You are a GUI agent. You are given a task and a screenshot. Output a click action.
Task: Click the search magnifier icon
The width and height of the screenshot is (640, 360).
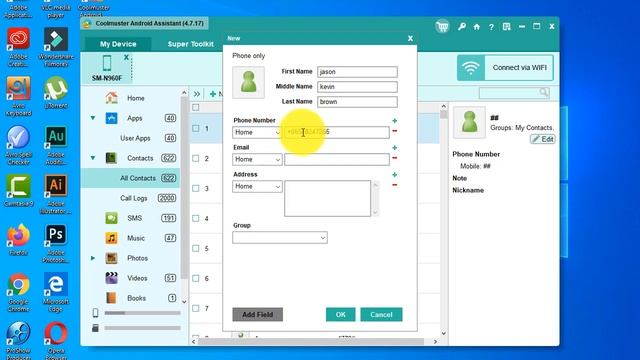(x=544, y=92)
